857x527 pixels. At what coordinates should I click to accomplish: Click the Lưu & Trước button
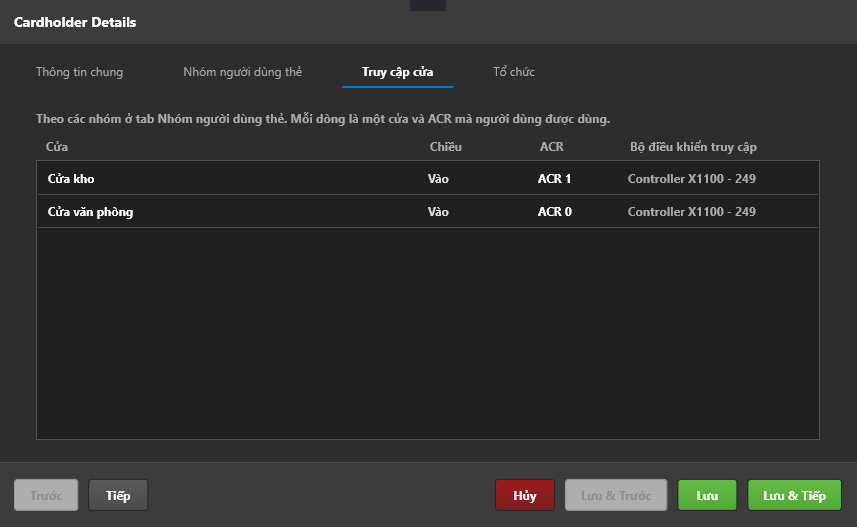[616, 495]
